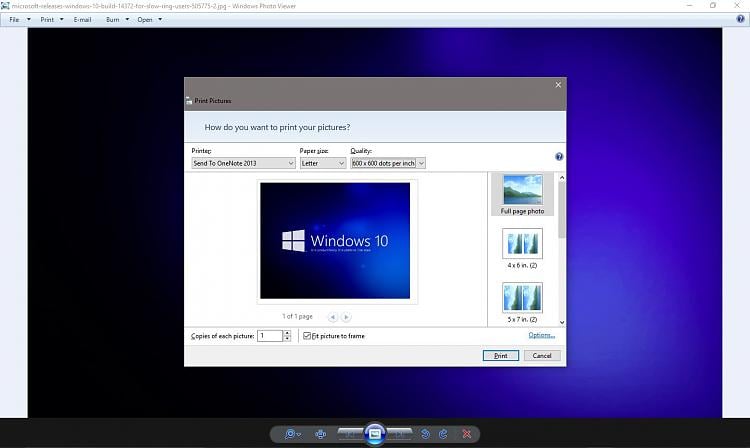Show previous print preview page
The image size is (750, 448).
[333, 317]
